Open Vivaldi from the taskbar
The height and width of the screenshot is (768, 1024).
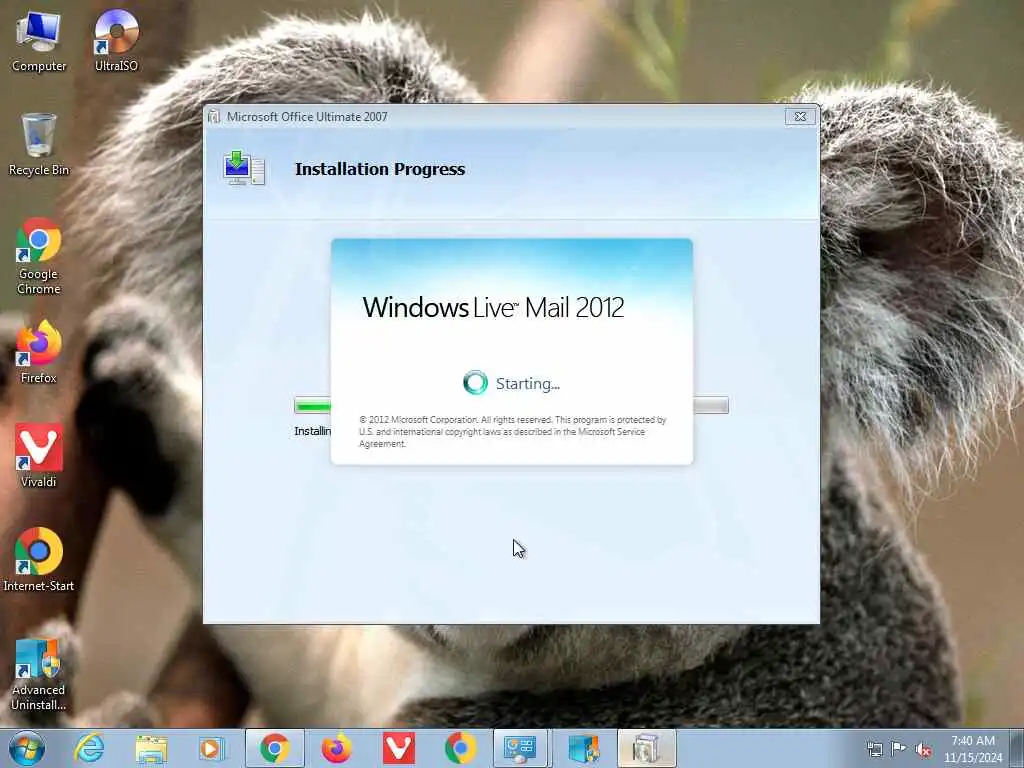398,748
